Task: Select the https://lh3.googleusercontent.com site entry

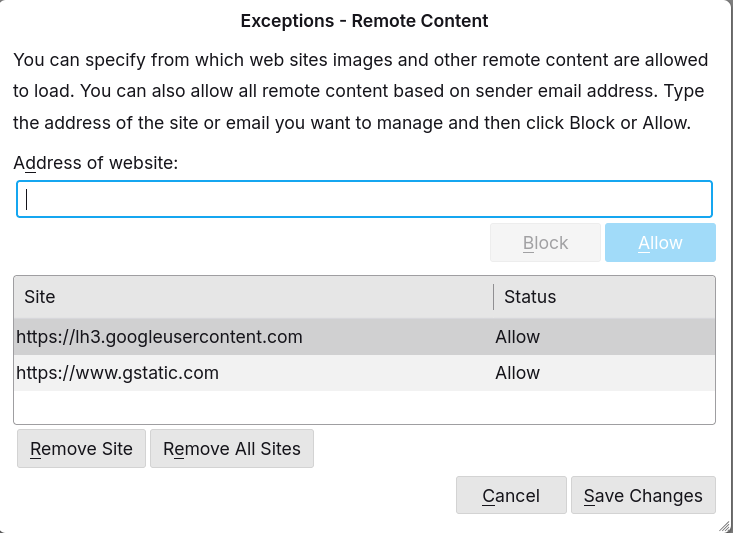Action: [365, 337]
